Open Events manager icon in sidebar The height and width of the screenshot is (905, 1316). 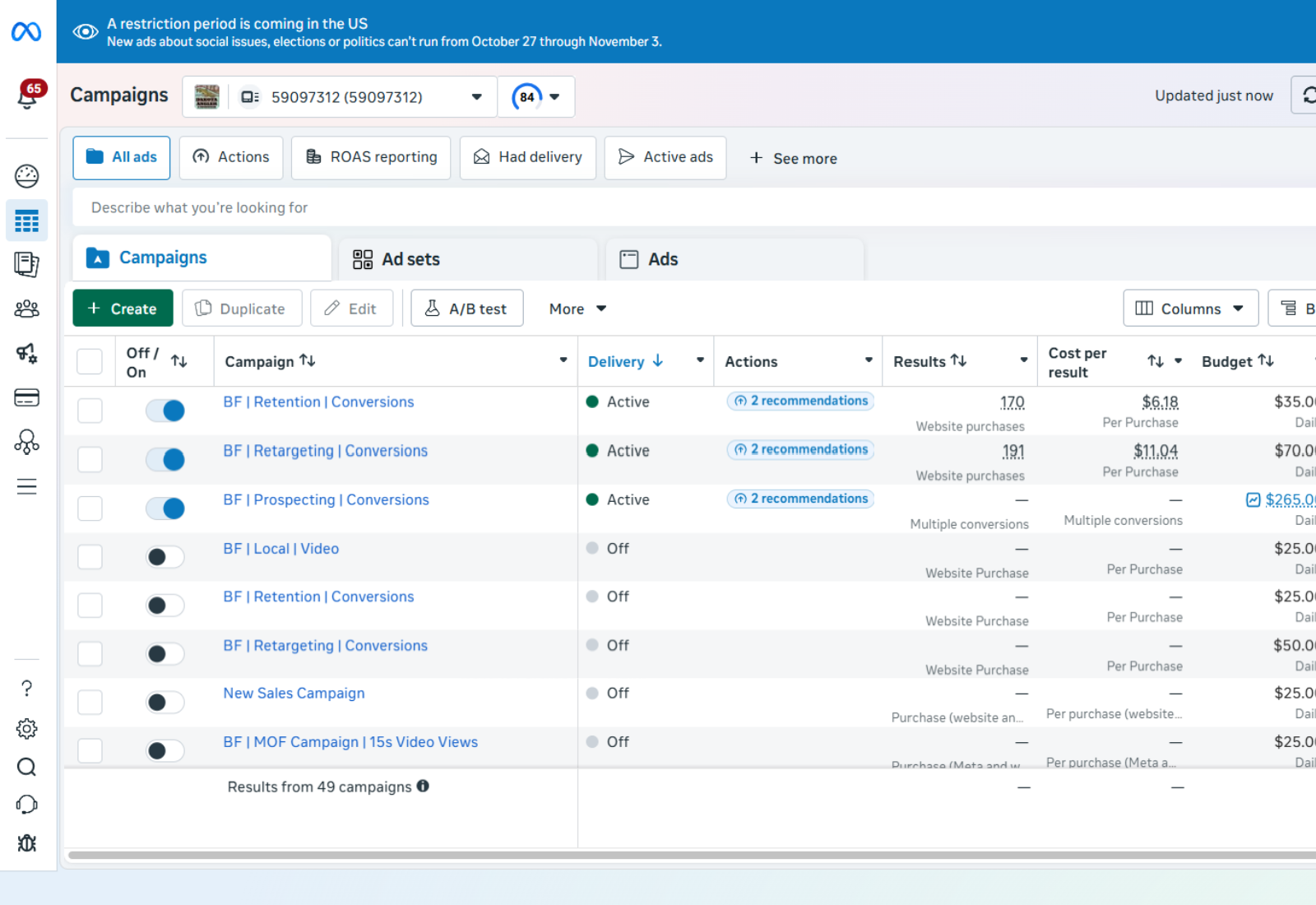coord(26,443)
